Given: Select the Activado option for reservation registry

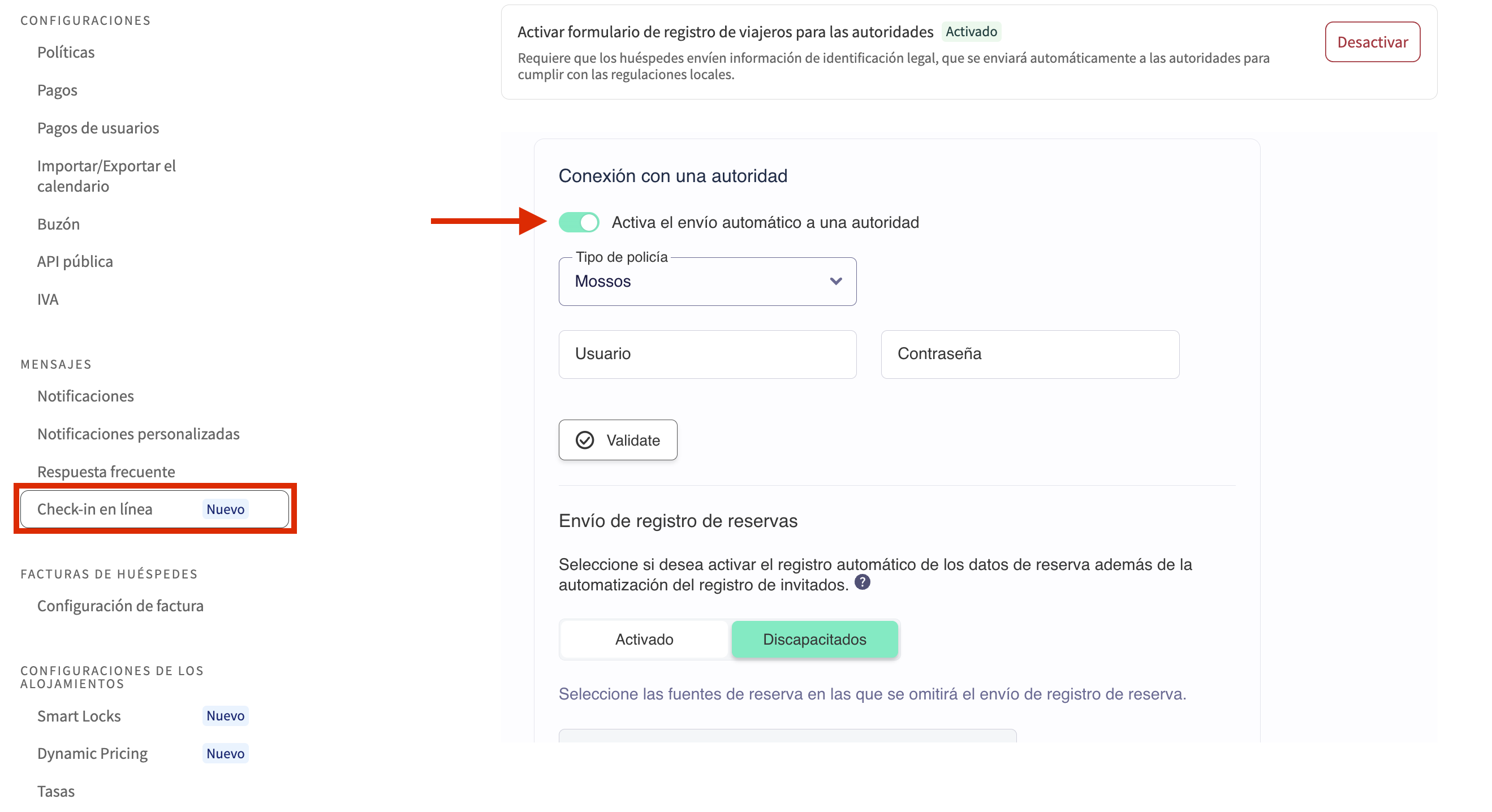Looking at the screenshot, I should click(644, 640).
